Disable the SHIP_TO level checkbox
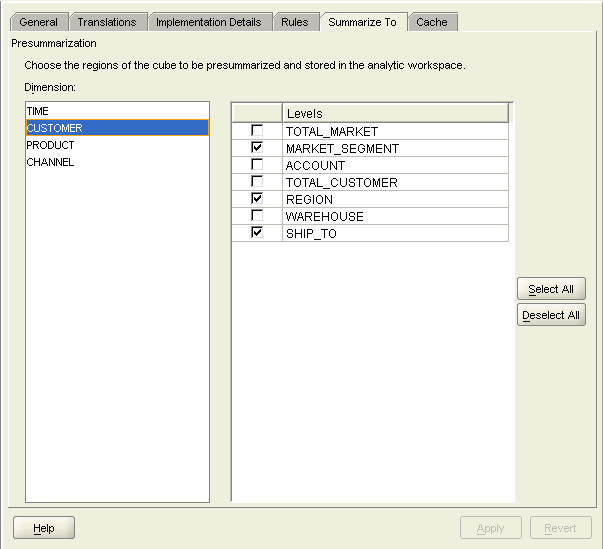 point(257,233)
